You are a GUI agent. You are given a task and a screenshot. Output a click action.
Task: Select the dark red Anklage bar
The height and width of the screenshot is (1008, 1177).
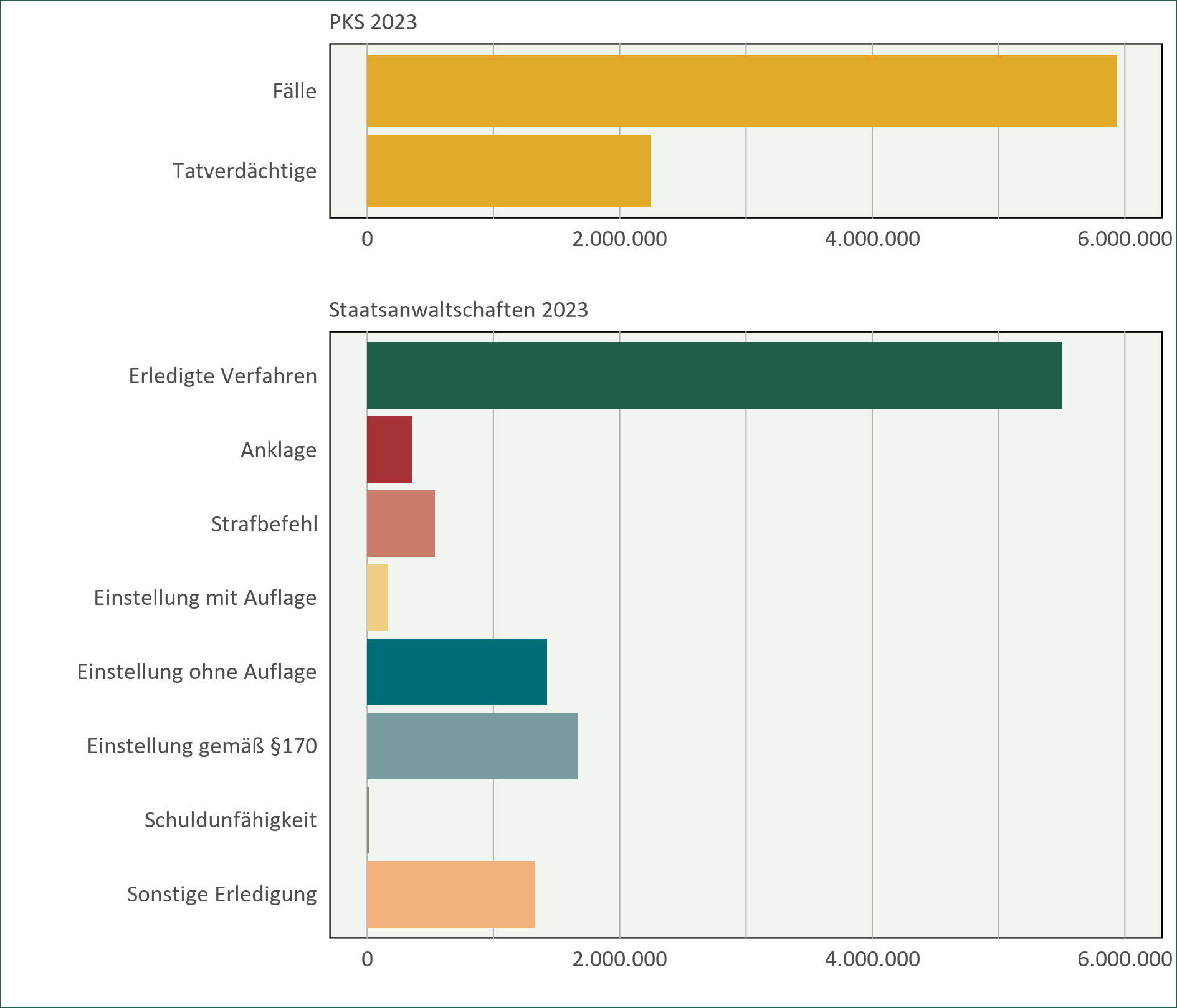(x=389, y=450)
